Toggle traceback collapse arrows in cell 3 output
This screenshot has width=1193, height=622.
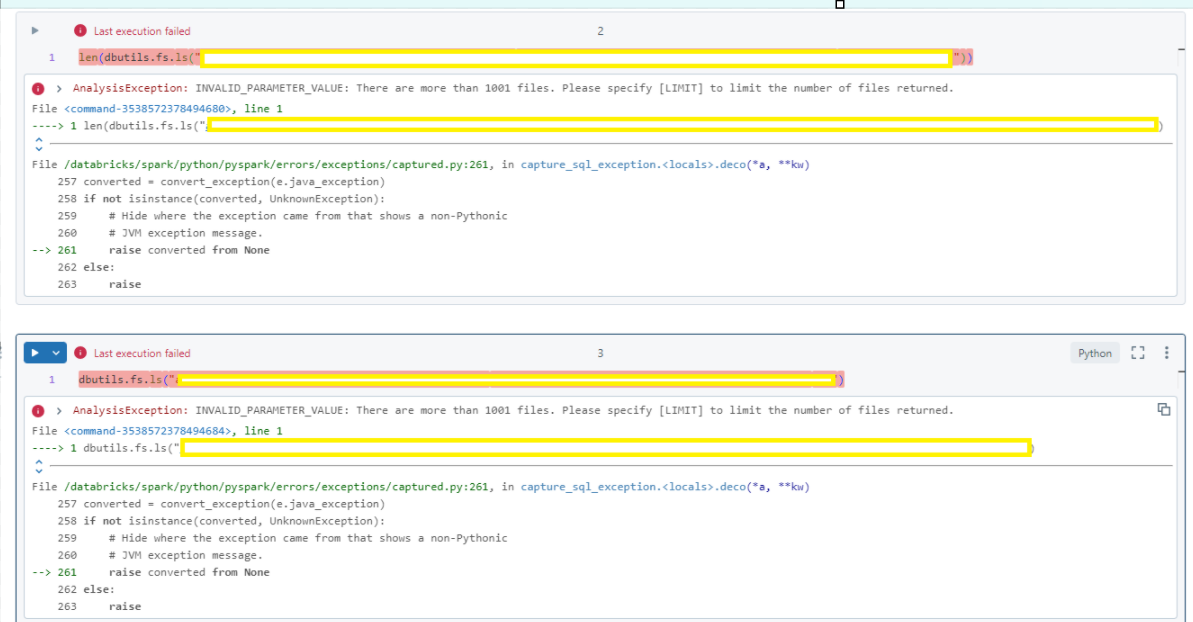39,466
